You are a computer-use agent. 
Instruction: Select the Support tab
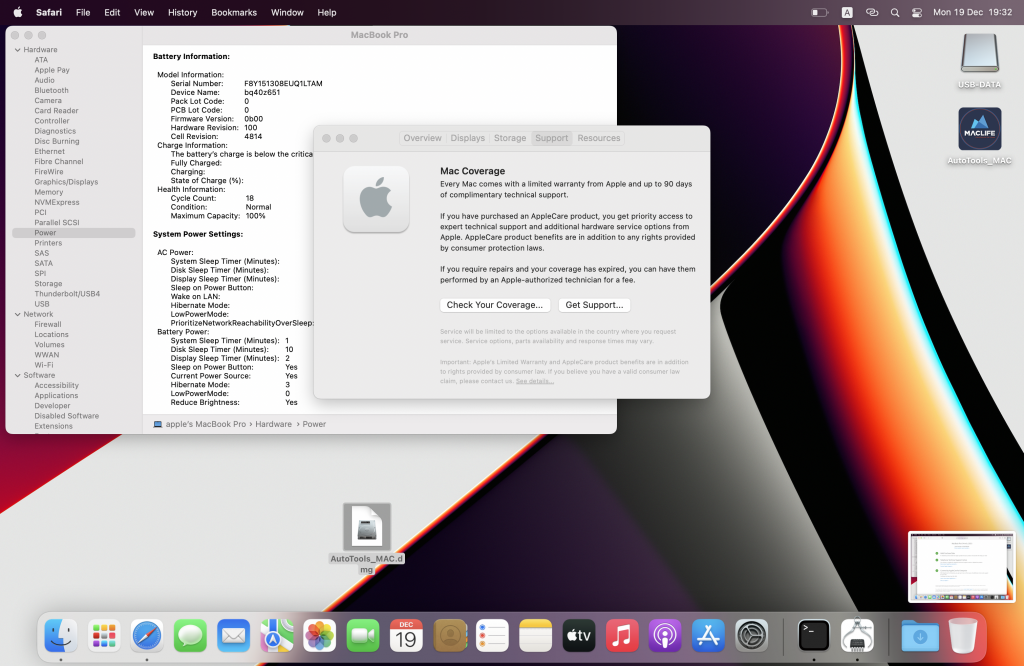click(552, 138)
